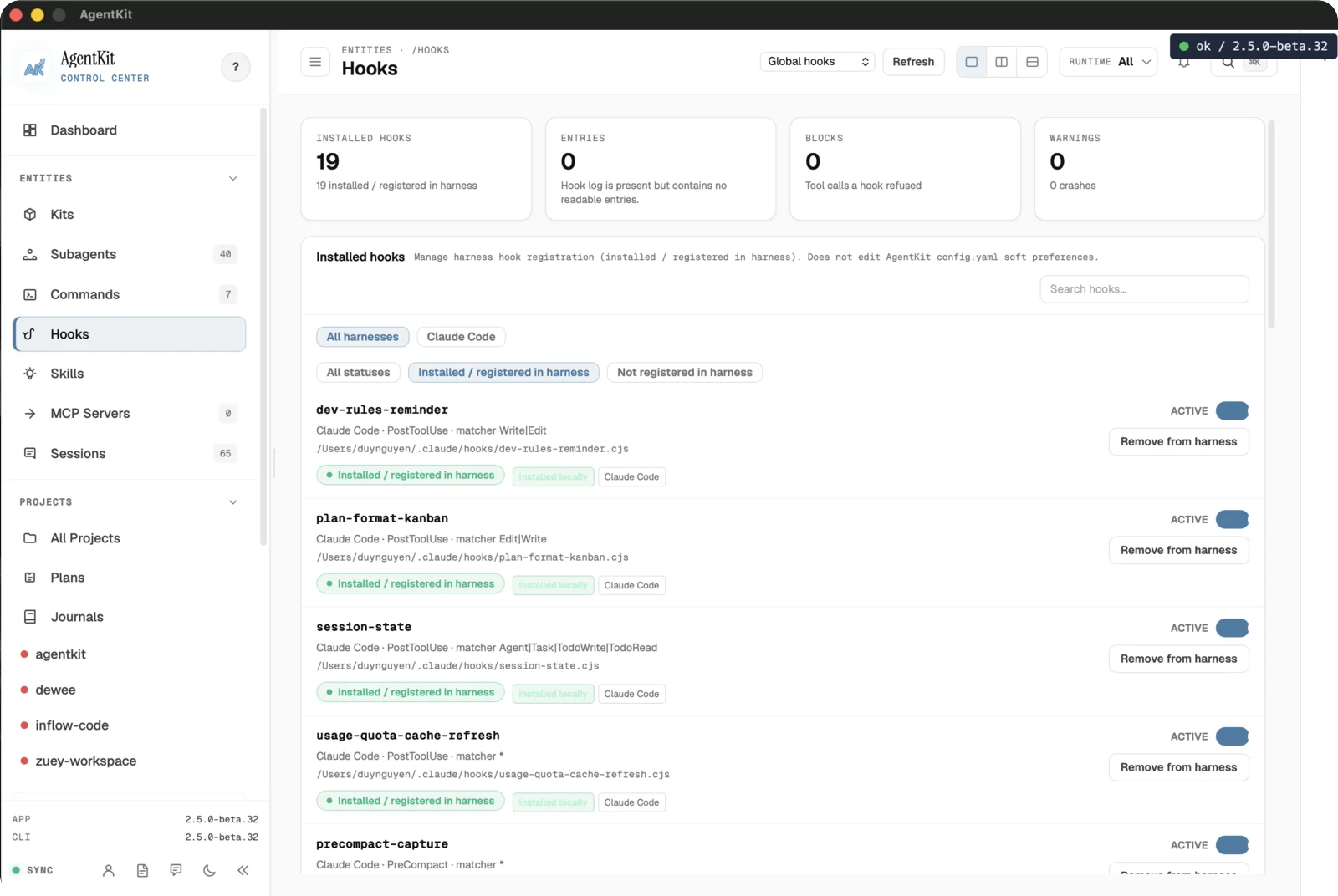Click the Entries stat card
1338x896 pixels.
pyautogui.click(x=661, y=169)
